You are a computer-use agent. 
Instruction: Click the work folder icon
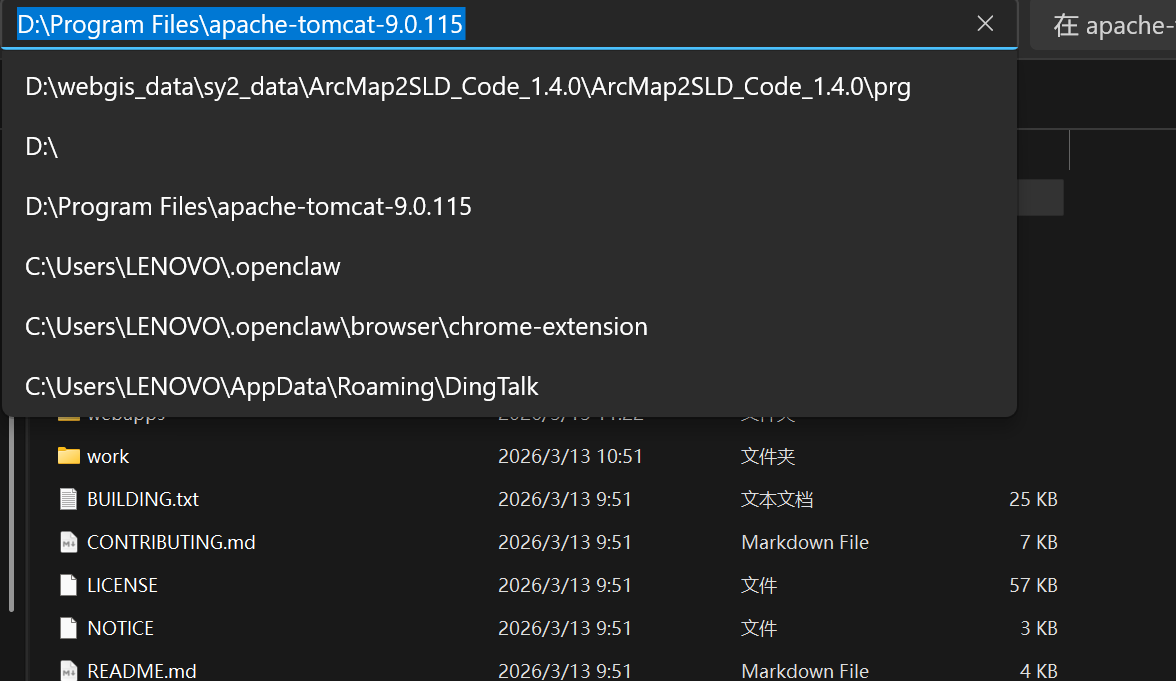68,456
